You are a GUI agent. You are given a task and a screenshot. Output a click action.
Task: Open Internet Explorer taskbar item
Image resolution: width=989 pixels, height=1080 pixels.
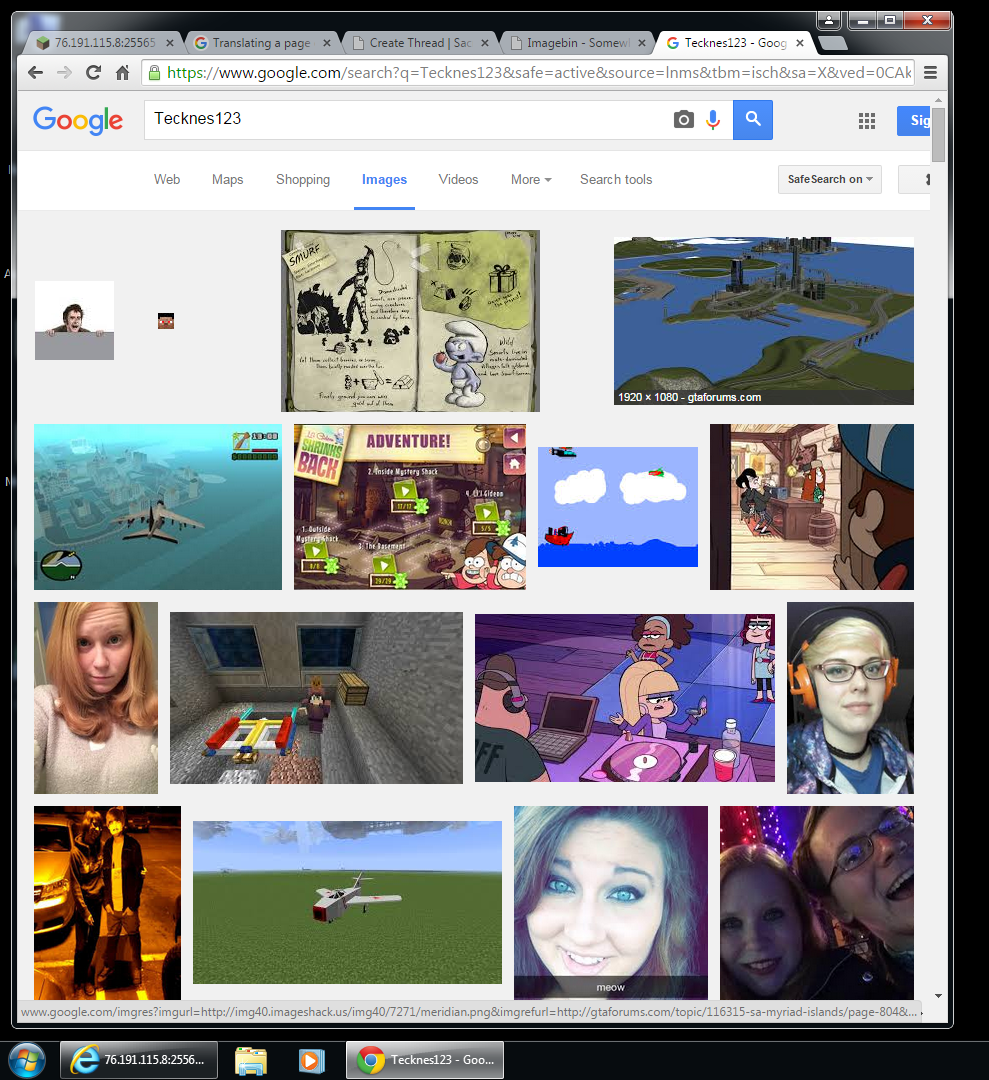[138, 1059]
